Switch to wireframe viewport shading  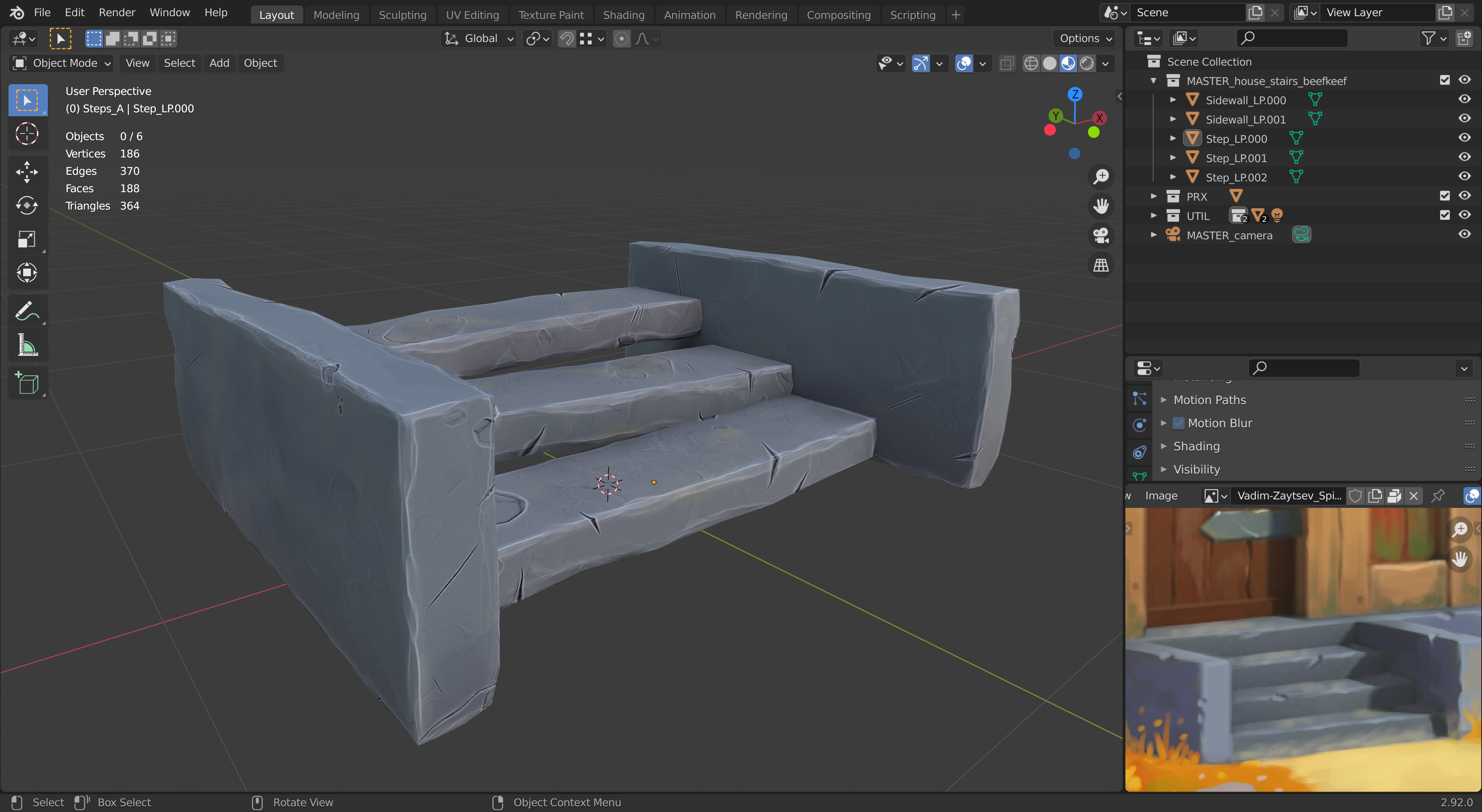1030,63
